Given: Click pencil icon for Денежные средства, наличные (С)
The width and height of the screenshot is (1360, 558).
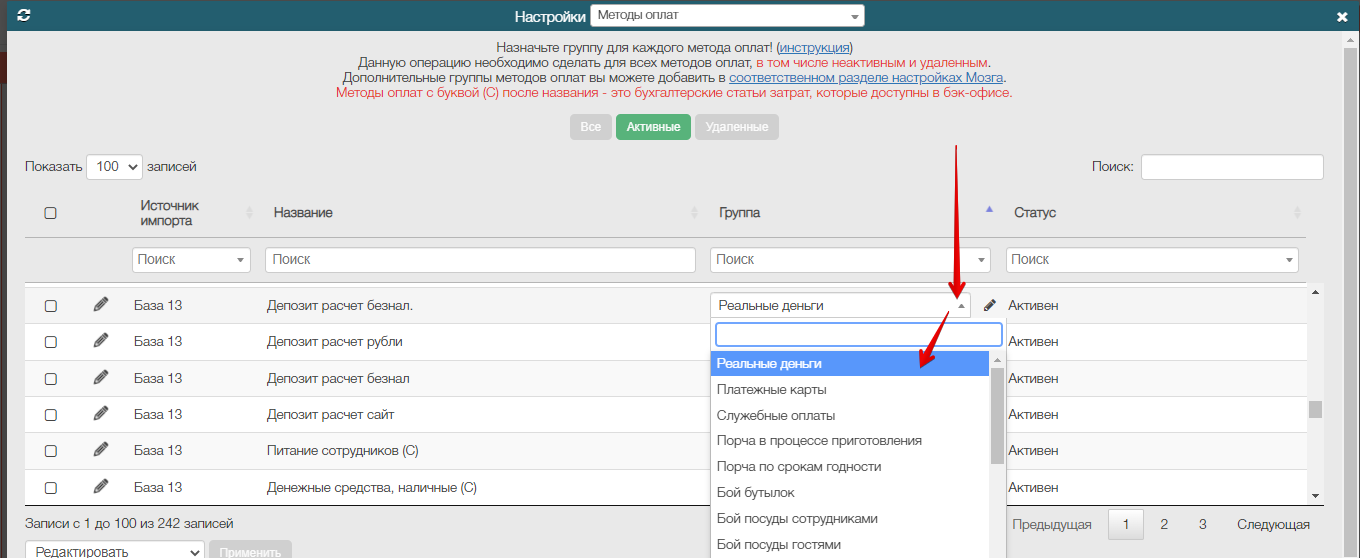Looking at the screenshot, I should point(100,486).
